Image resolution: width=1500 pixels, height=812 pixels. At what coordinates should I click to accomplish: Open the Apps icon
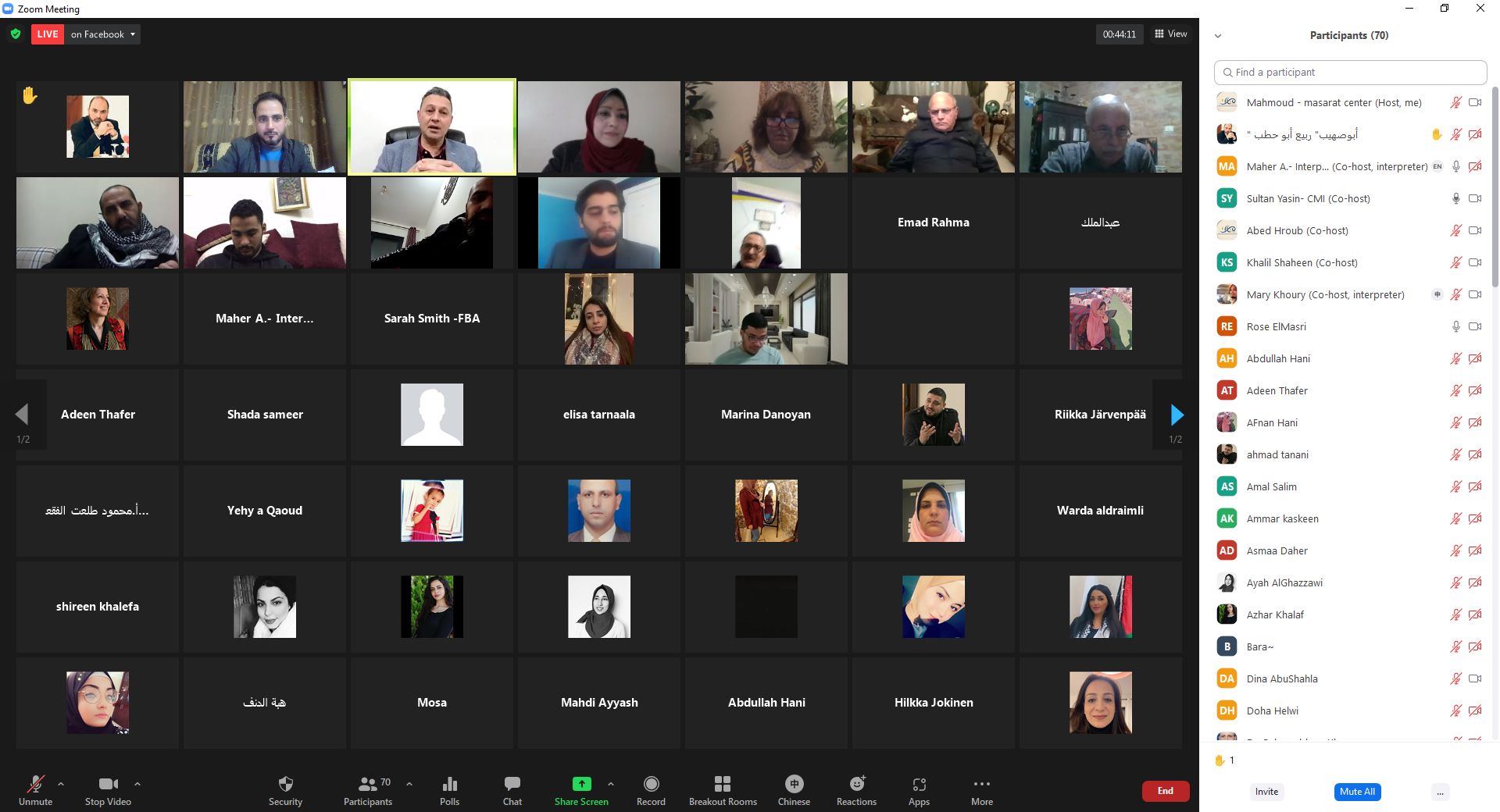pos(919,784)
